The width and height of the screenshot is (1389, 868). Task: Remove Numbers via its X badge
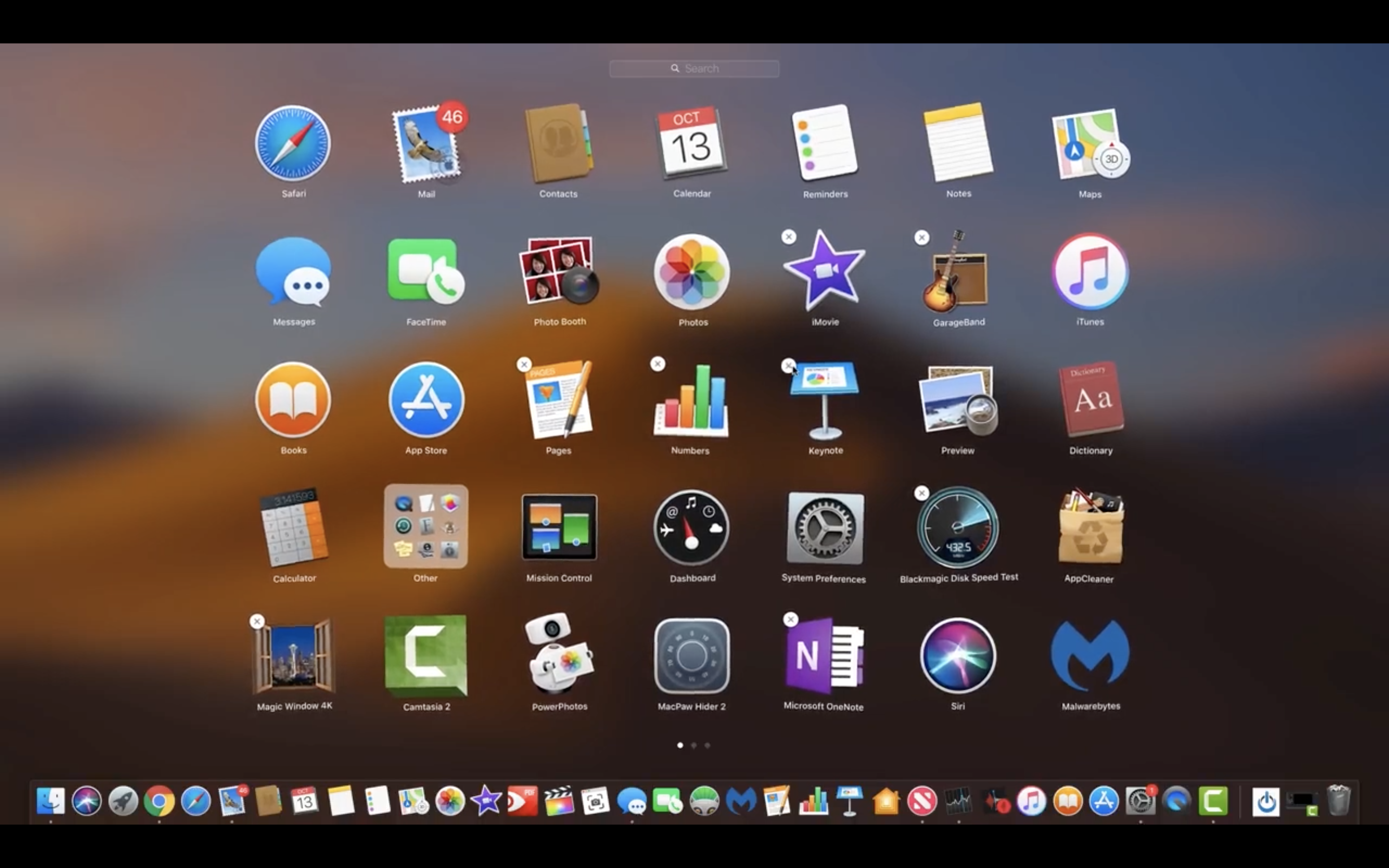point(658,364)
